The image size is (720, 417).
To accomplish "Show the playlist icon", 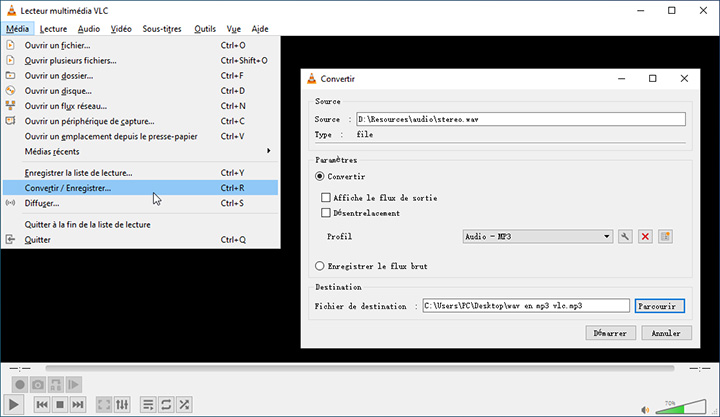I will [x=148, y=405].
